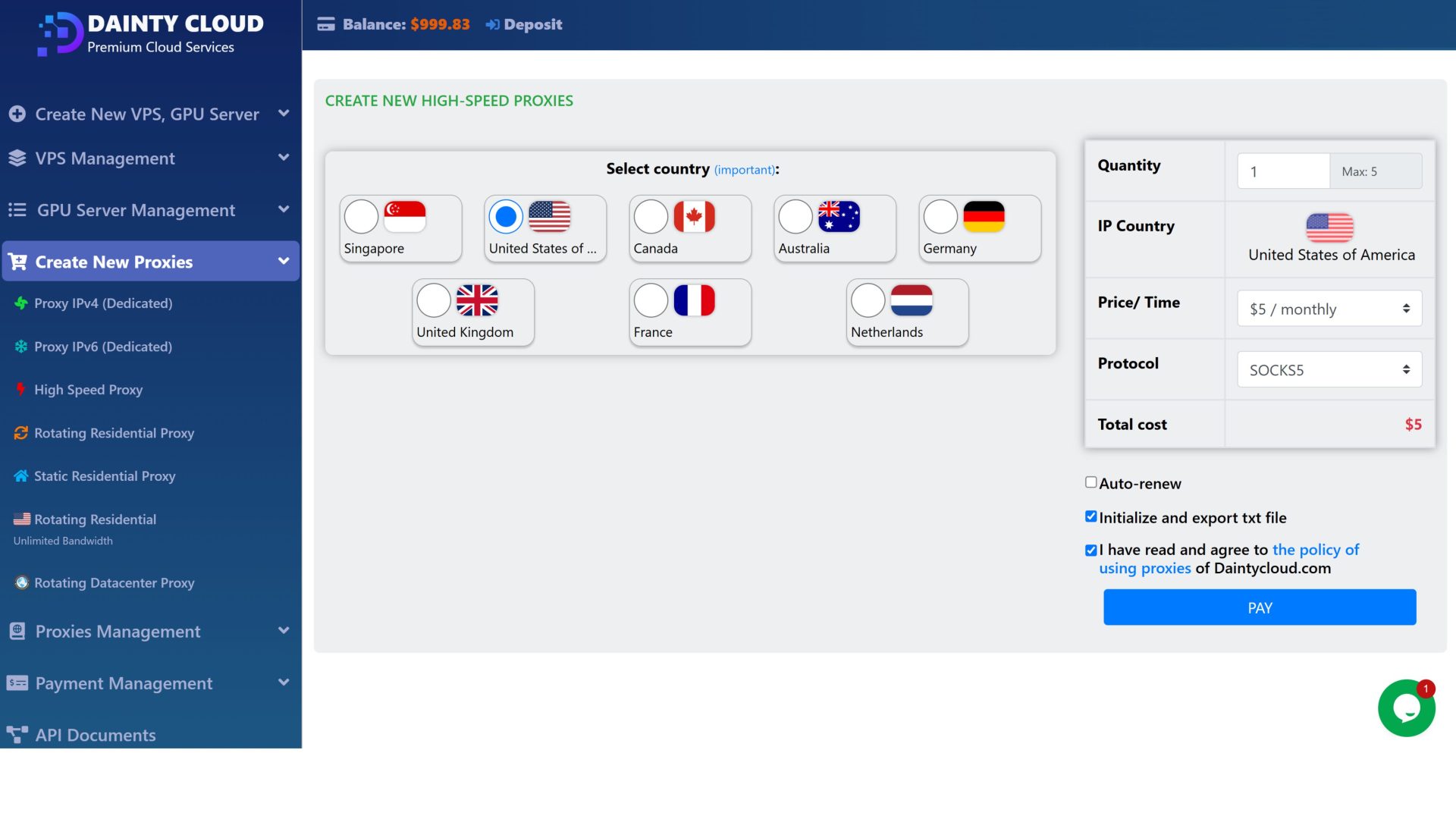The height and width of the screenshot is (819, 1456).
Task: Enable the Auto-renew checkbox
Action: pos(1091,482)
